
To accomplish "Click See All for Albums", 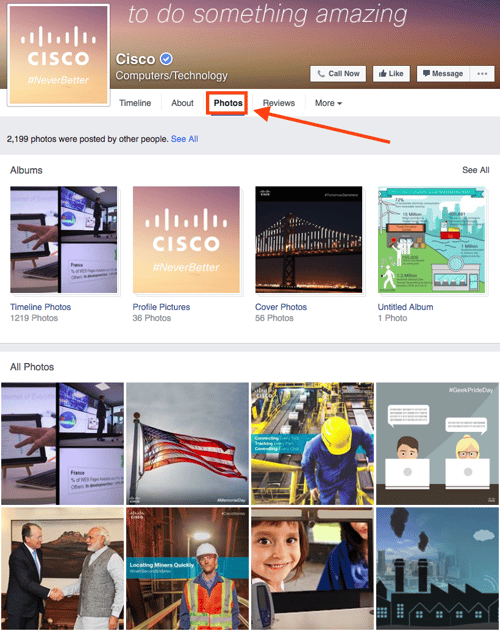I will point(475,170).
